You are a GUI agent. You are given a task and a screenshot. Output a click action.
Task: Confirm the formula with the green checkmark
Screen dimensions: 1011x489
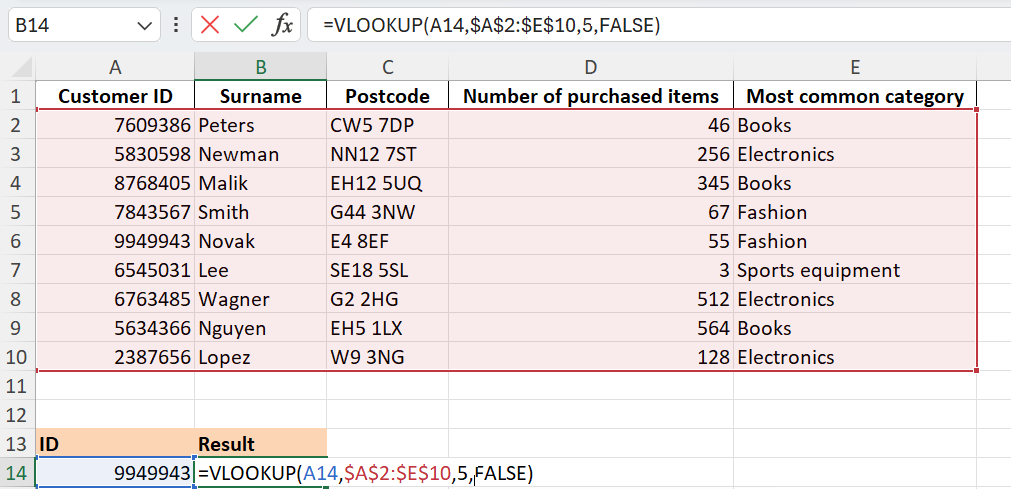click(x=246, y=25)
